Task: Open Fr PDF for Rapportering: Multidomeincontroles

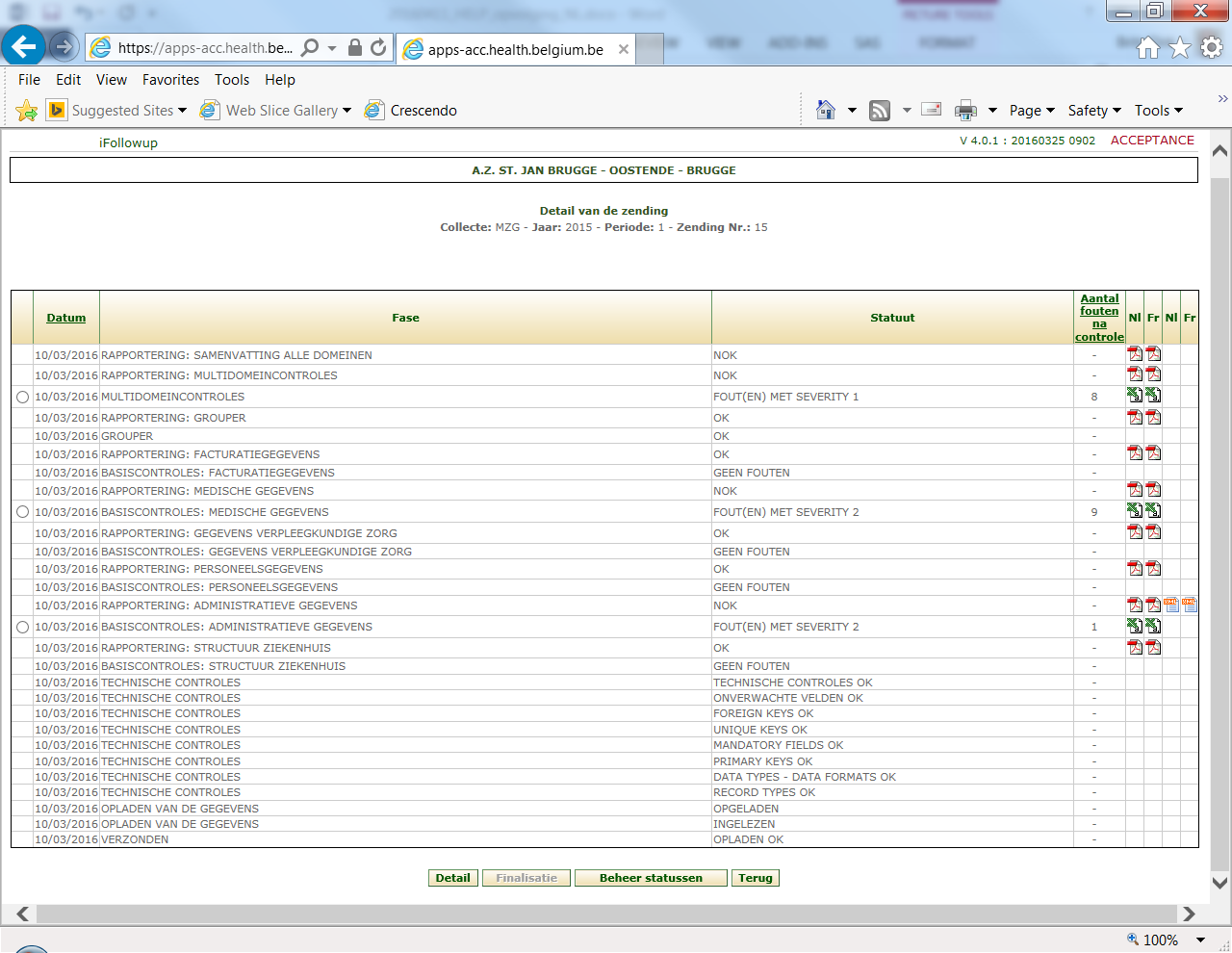Action: [1153, 373]
